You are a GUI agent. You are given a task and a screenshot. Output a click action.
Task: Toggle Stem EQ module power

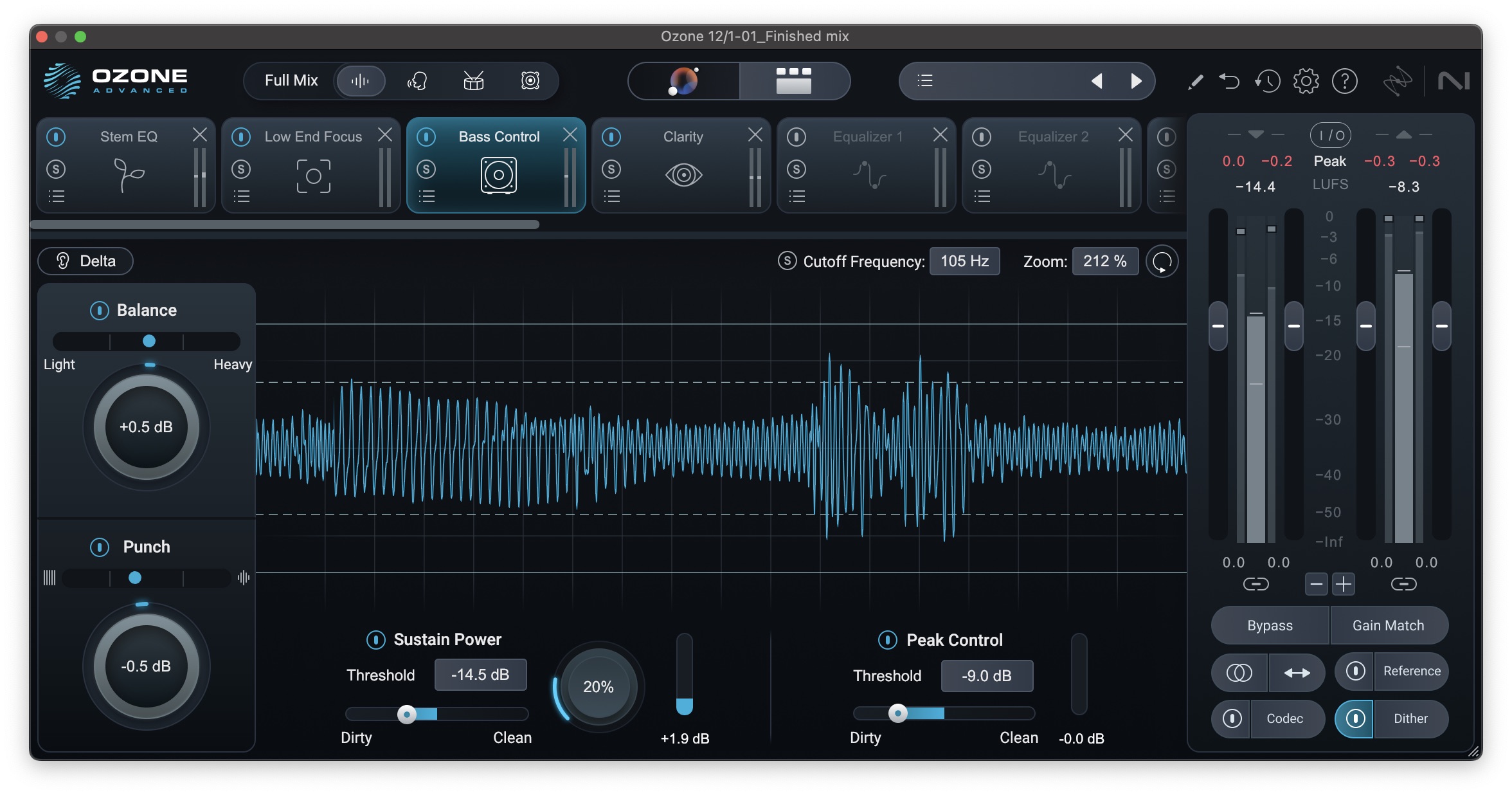56,136
